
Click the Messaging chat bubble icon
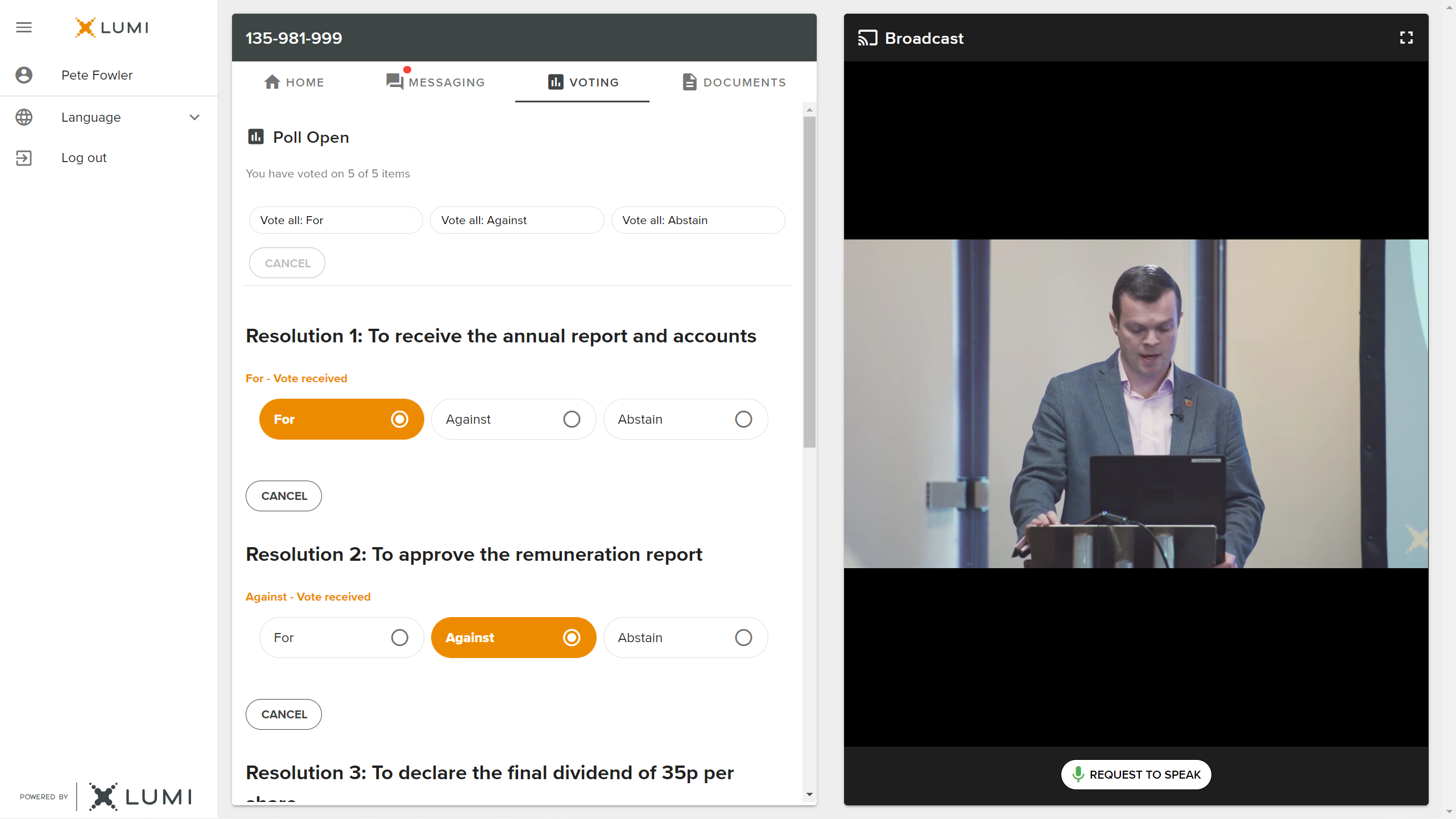coord(395,81)
